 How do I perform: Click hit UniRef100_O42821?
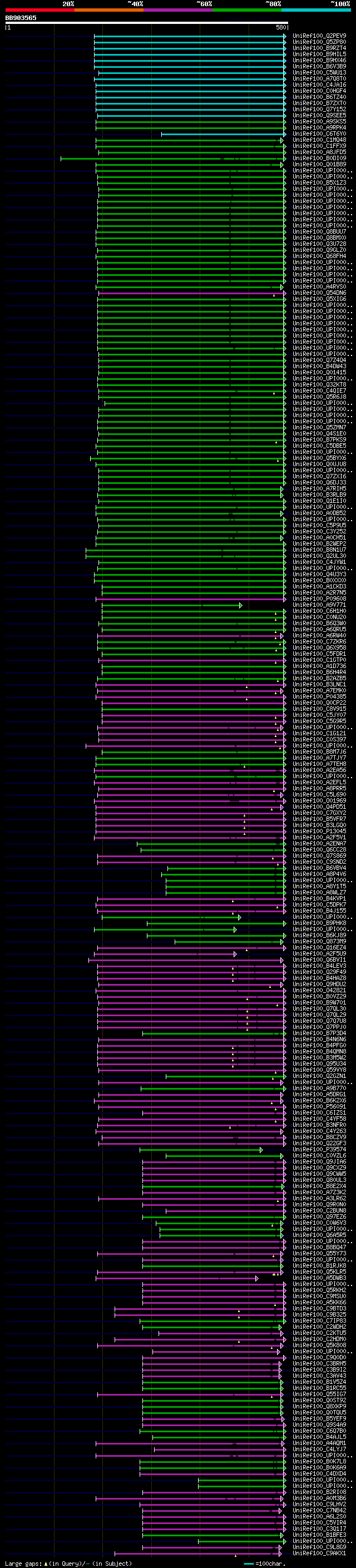click(319, 990)
